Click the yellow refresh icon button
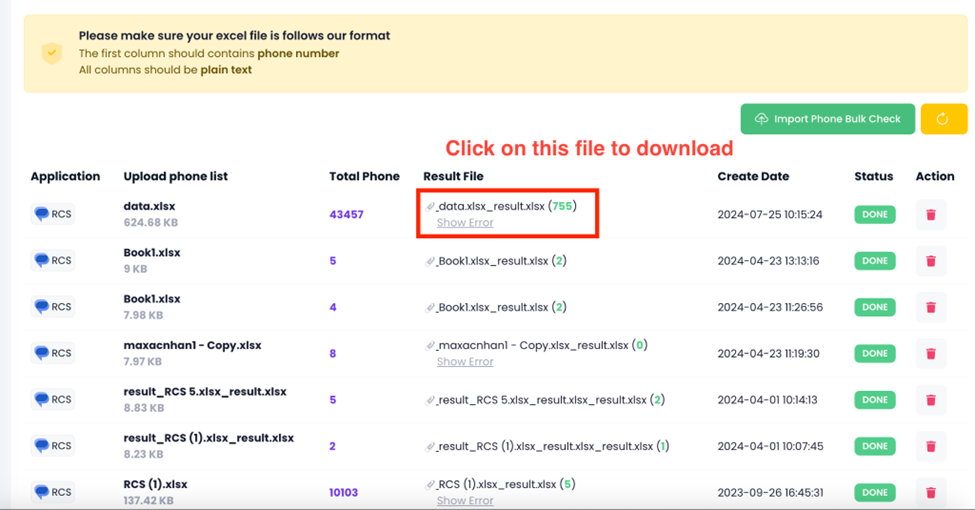Screen dimensions: 975x510 [943, 119]
